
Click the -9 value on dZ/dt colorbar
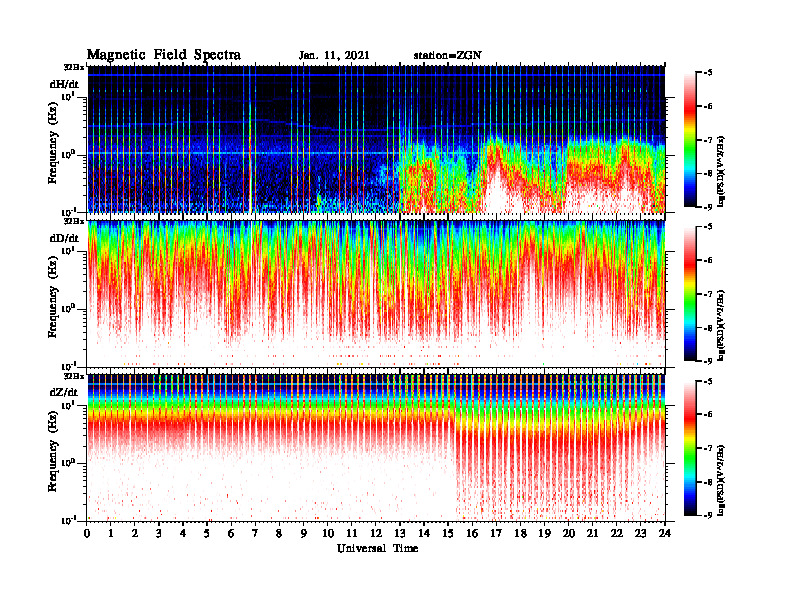coord(708,515)
